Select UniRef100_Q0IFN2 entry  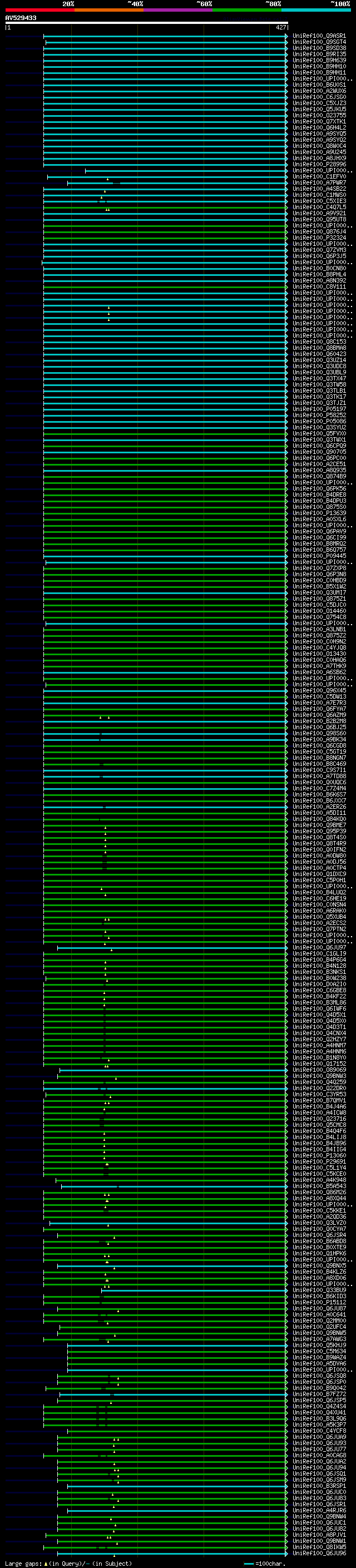(x=319, y=850)
